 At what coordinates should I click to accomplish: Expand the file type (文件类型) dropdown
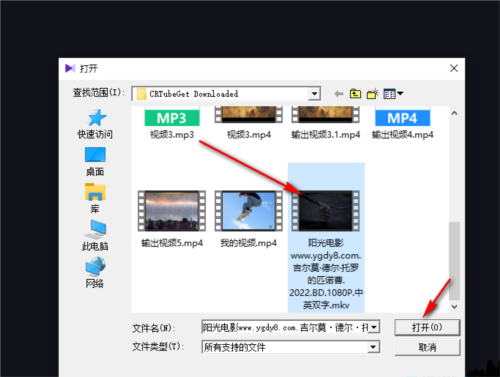point(373,347)
